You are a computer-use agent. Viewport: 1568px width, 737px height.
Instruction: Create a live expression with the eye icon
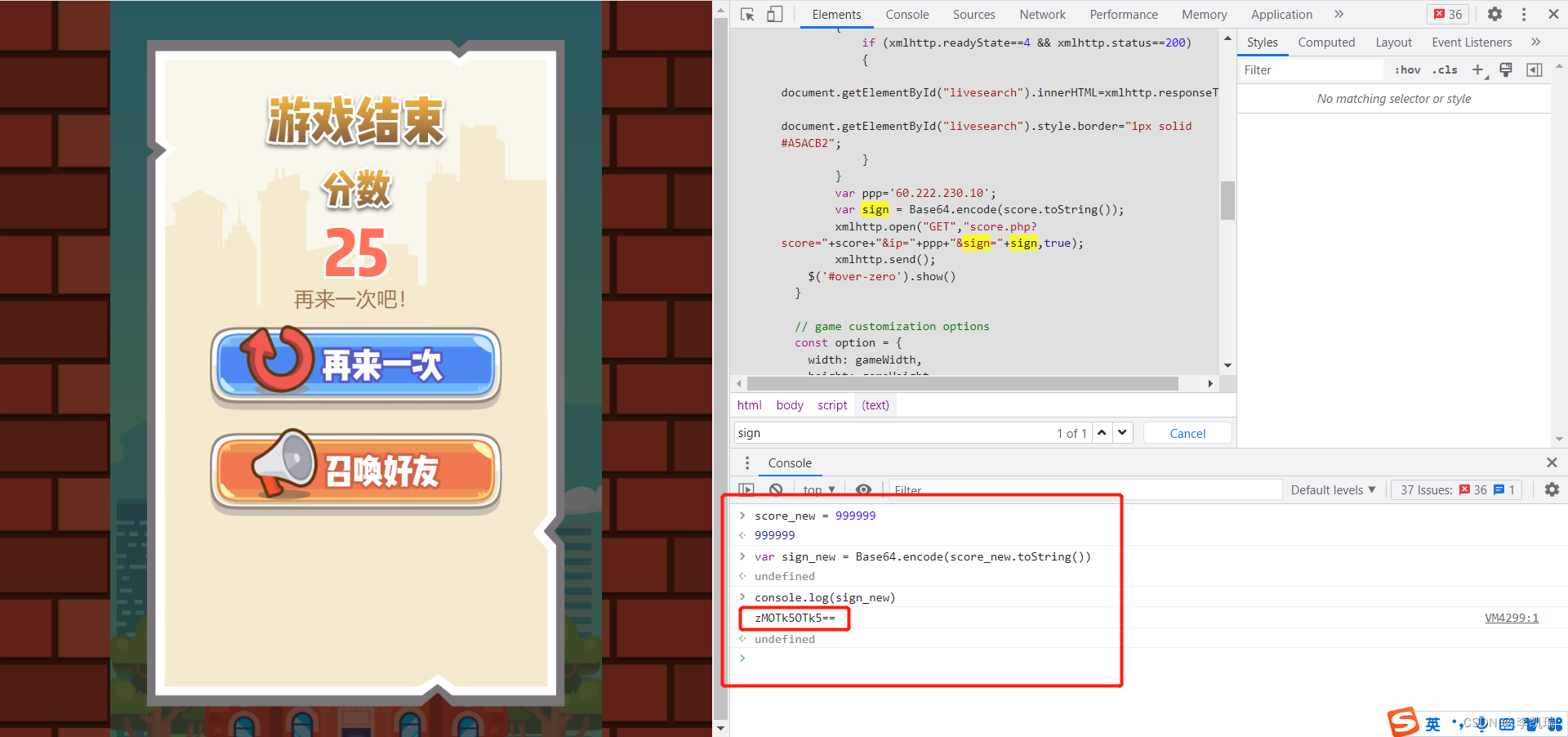tap(863, 489)
